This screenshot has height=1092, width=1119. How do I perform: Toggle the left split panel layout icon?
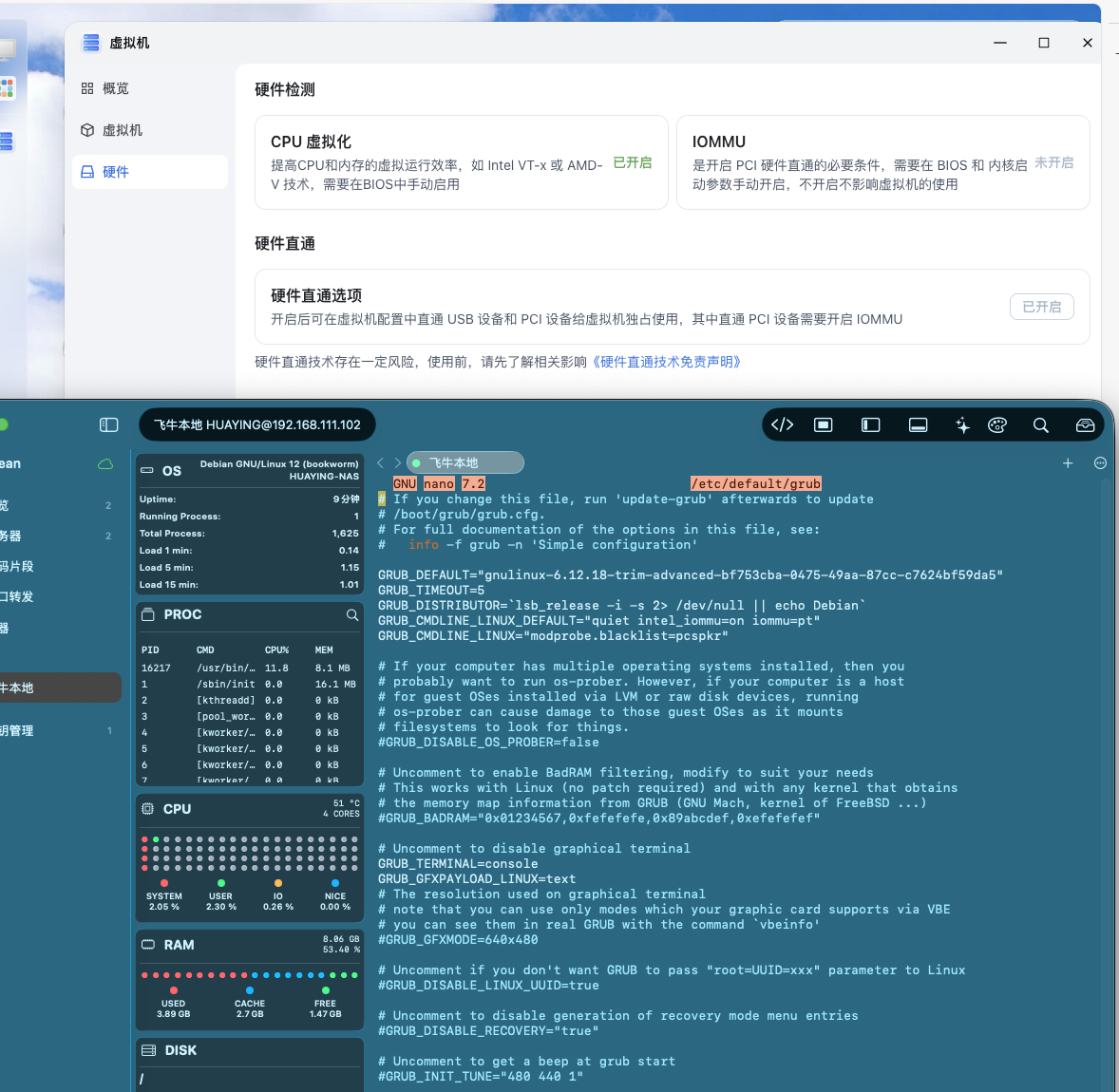pyautogui.click(x=870, y=424)
